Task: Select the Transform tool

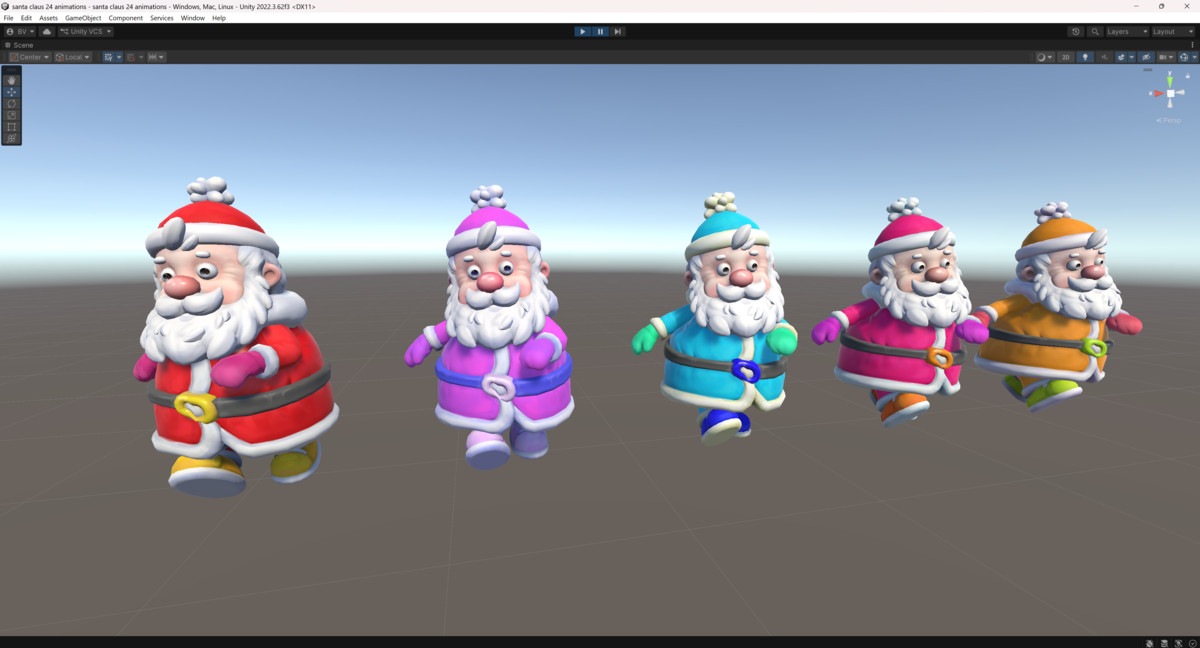Action: click(11, 139)
